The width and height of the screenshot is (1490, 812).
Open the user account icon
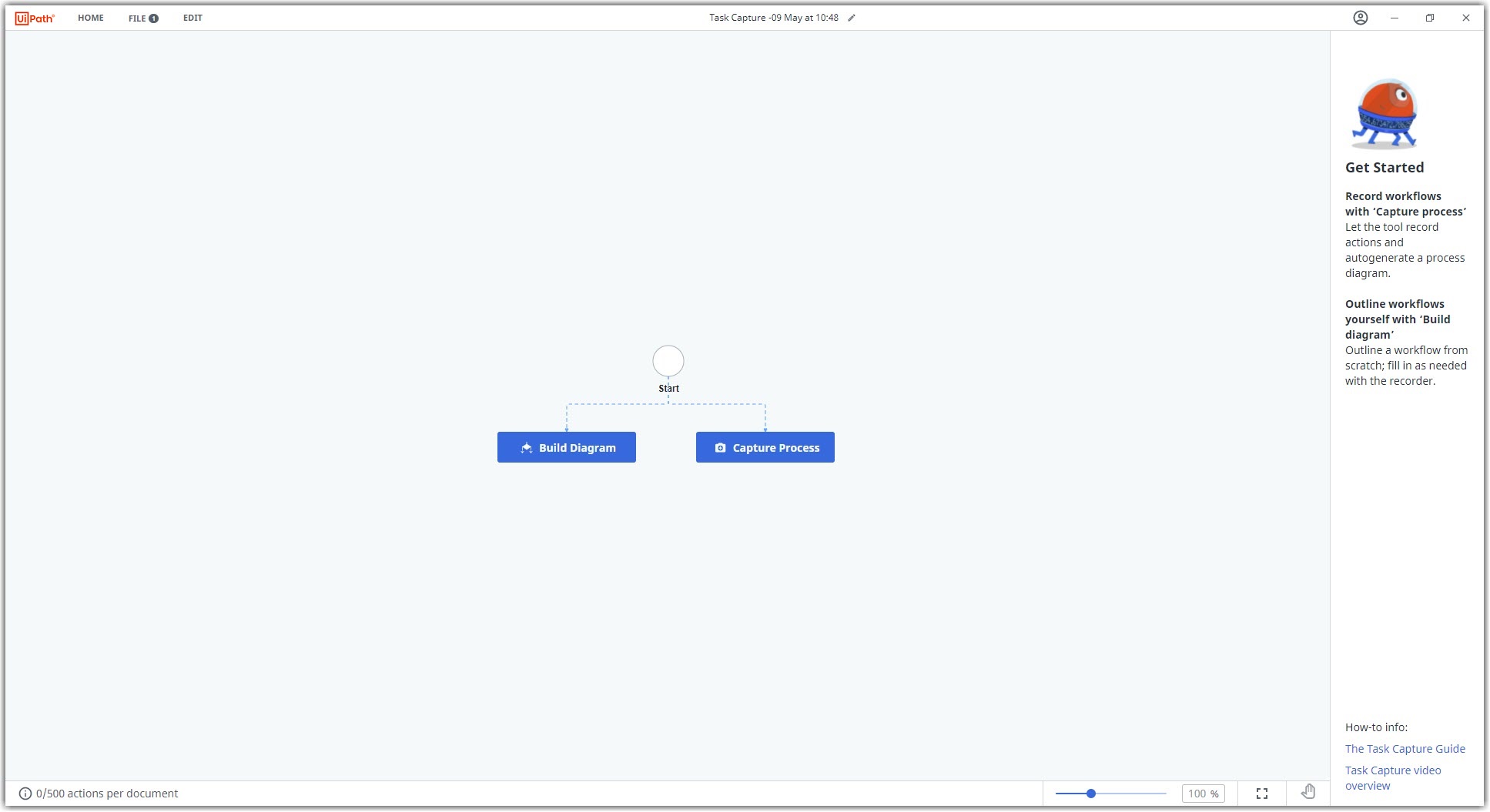pyautogui.click(x=1360, y=17)
